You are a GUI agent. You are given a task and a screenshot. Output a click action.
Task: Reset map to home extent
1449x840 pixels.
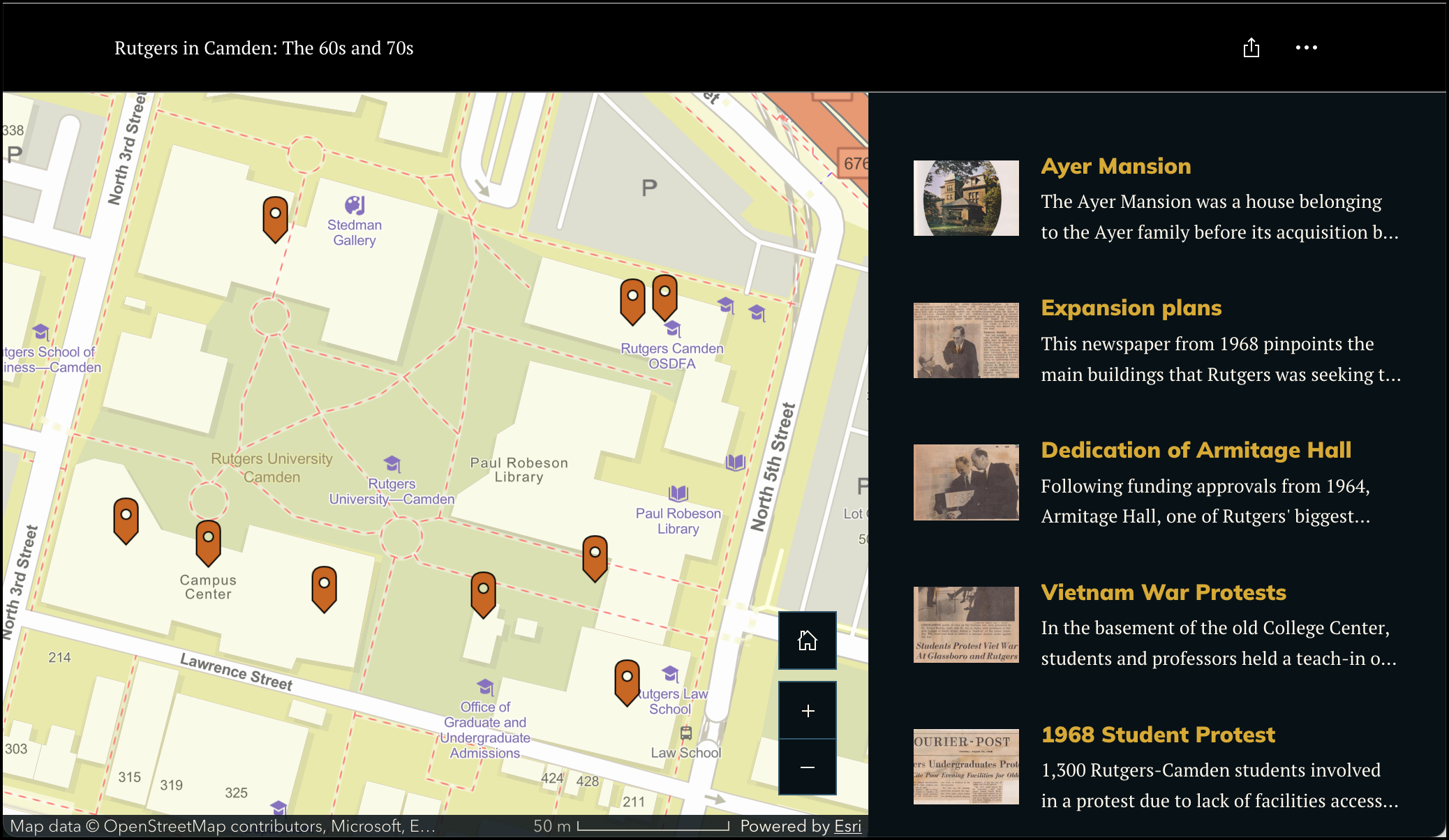tap(808, 640)
